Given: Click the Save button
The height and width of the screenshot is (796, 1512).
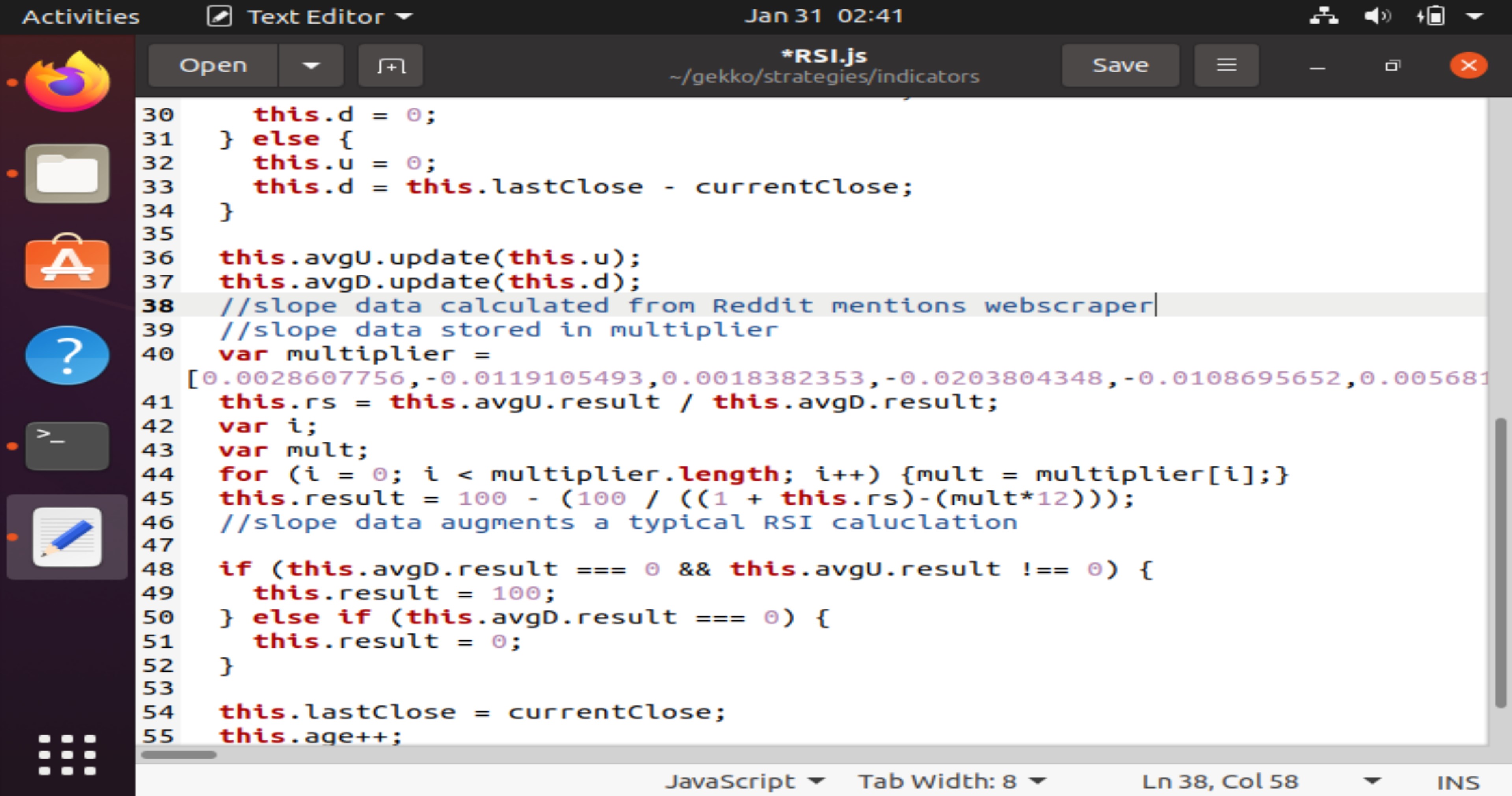Looking at the screenshot, I should point(1120,65).
